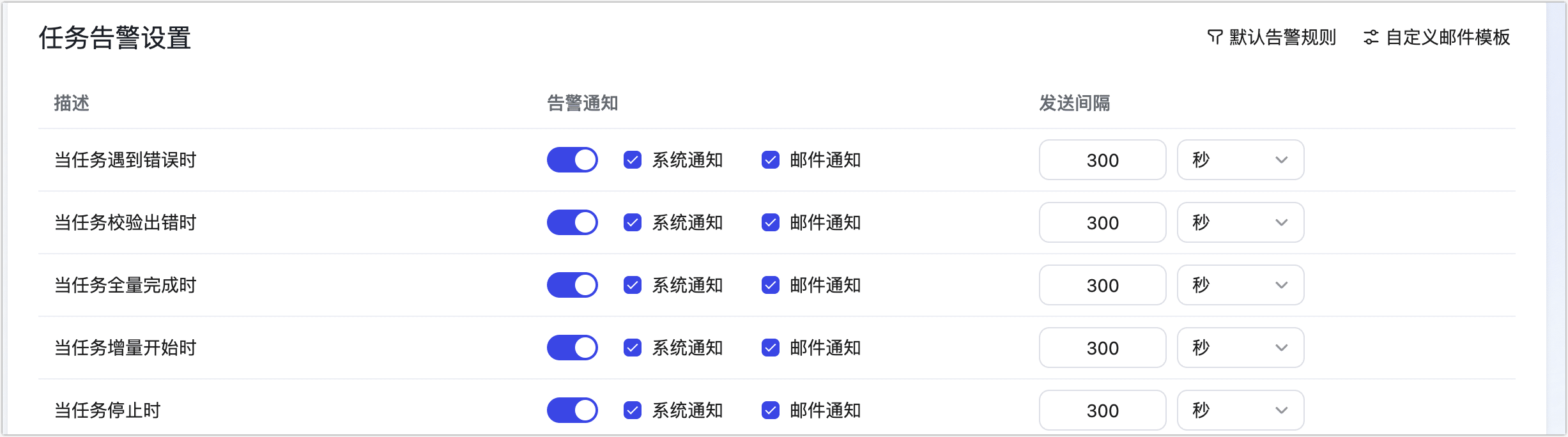Uncheck 系统通知 for 当任务遇到错误时

[633, 160]
